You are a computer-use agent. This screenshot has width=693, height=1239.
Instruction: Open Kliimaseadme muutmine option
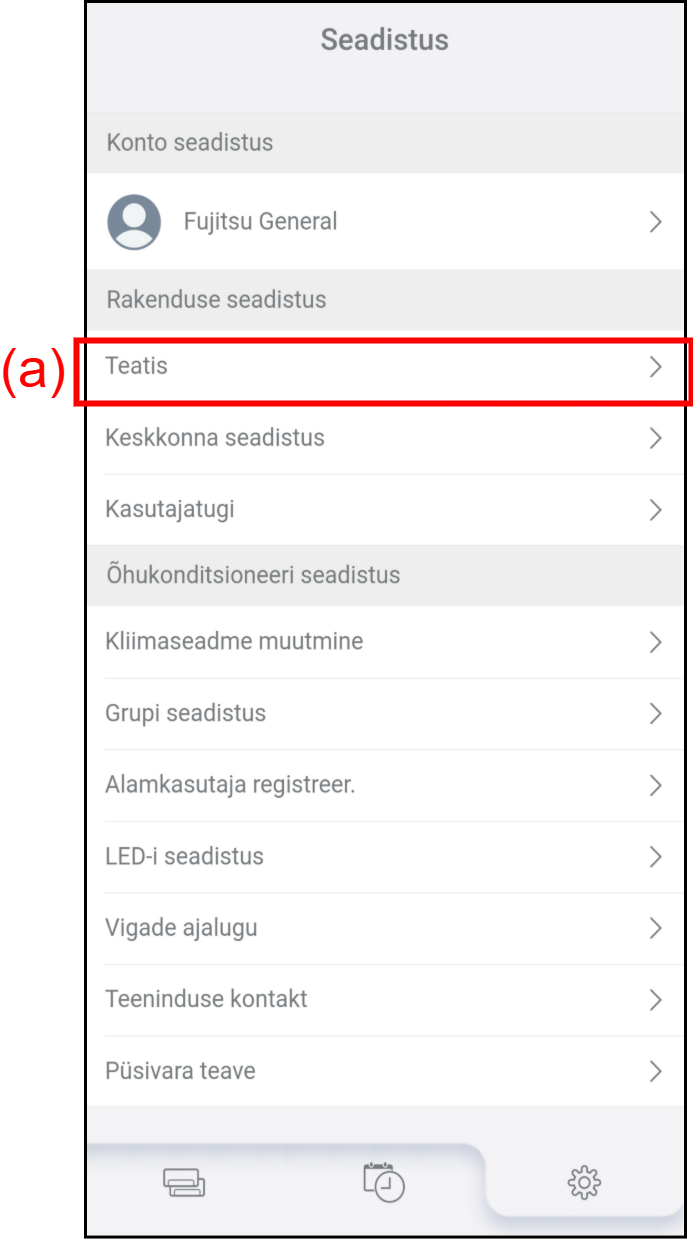coord(234,642)
